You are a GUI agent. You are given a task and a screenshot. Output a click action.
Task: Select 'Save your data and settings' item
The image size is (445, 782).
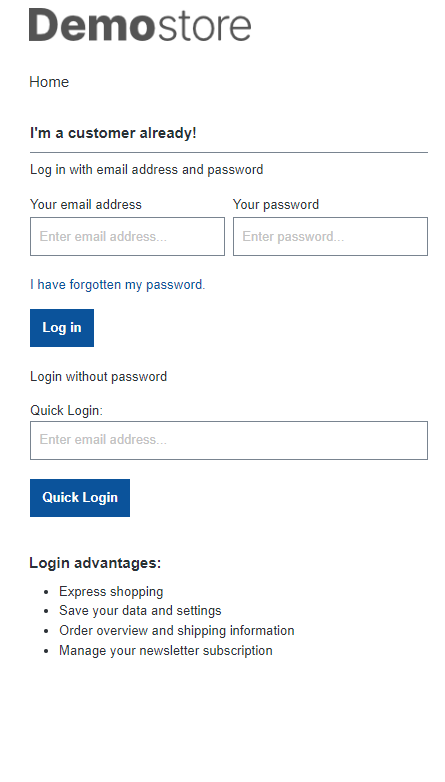[140, 610]
